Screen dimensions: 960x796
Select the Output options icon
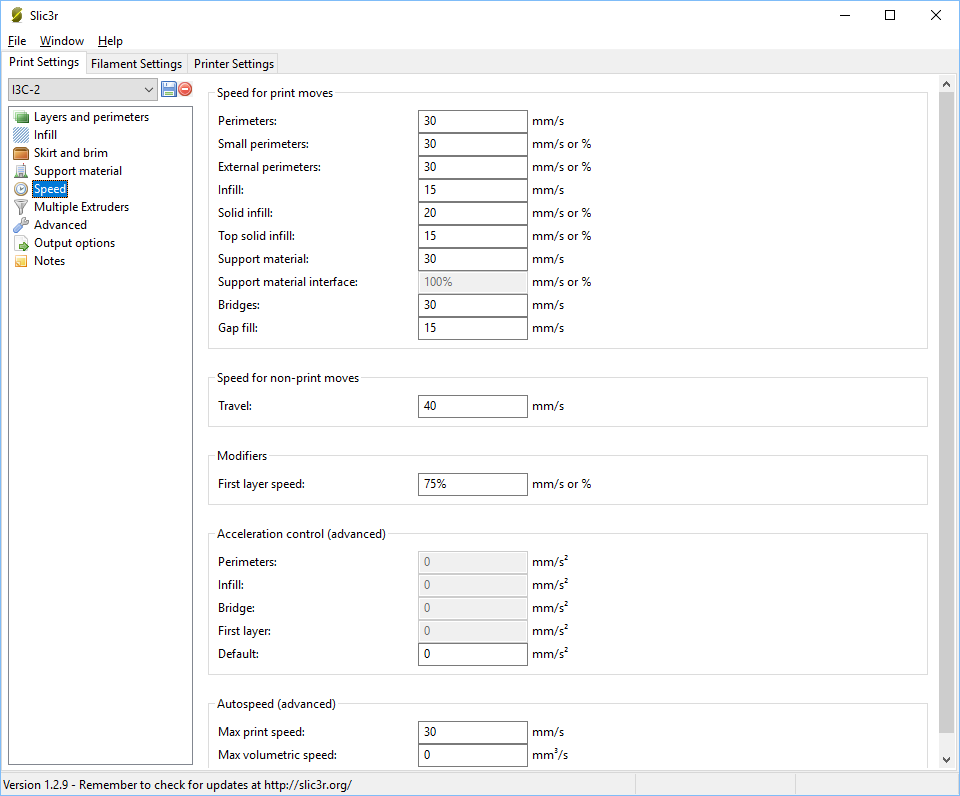(21, 243)
